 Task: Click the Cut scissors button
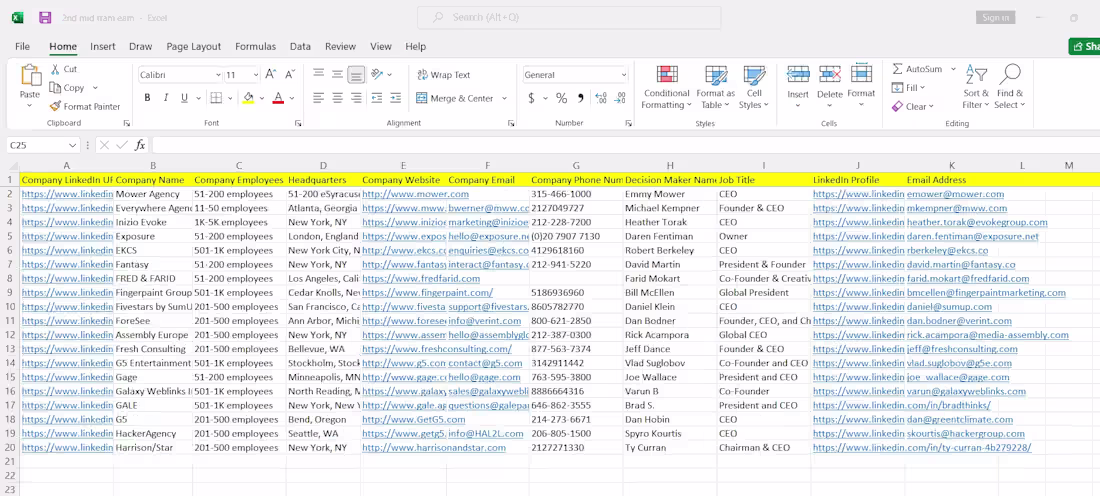tap(64, 69)
